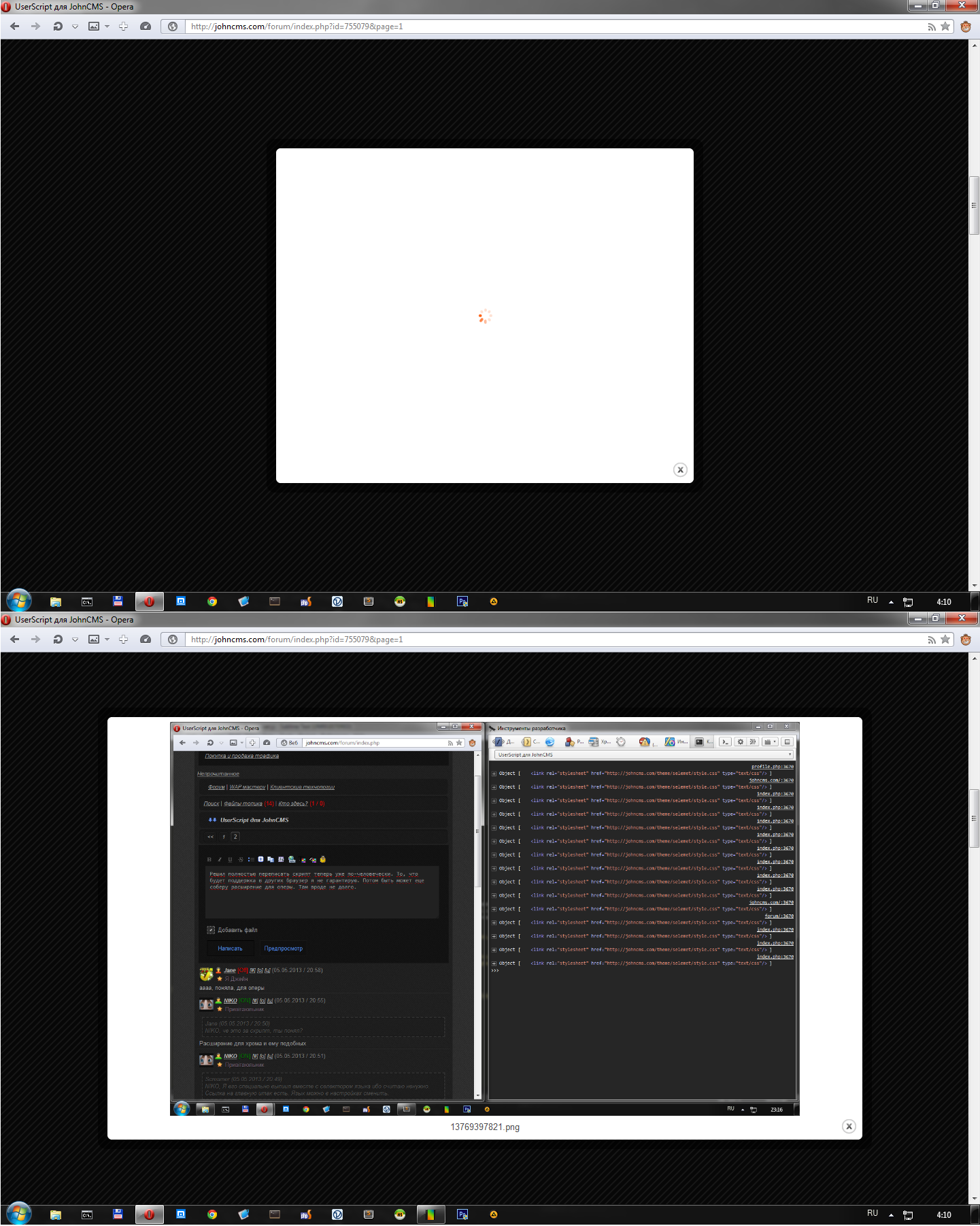Open Google Chrome from the upper taskbar
This screenshot has width=980, height=1226.
(212, 601)
